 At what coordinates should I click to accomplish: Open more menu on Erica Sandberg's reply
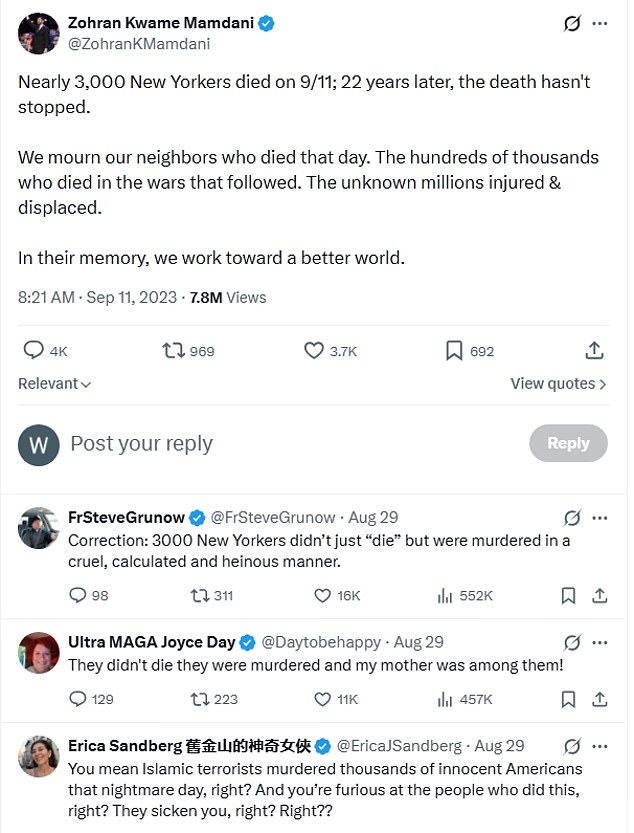pyautogui.click(x=600, y=746)
